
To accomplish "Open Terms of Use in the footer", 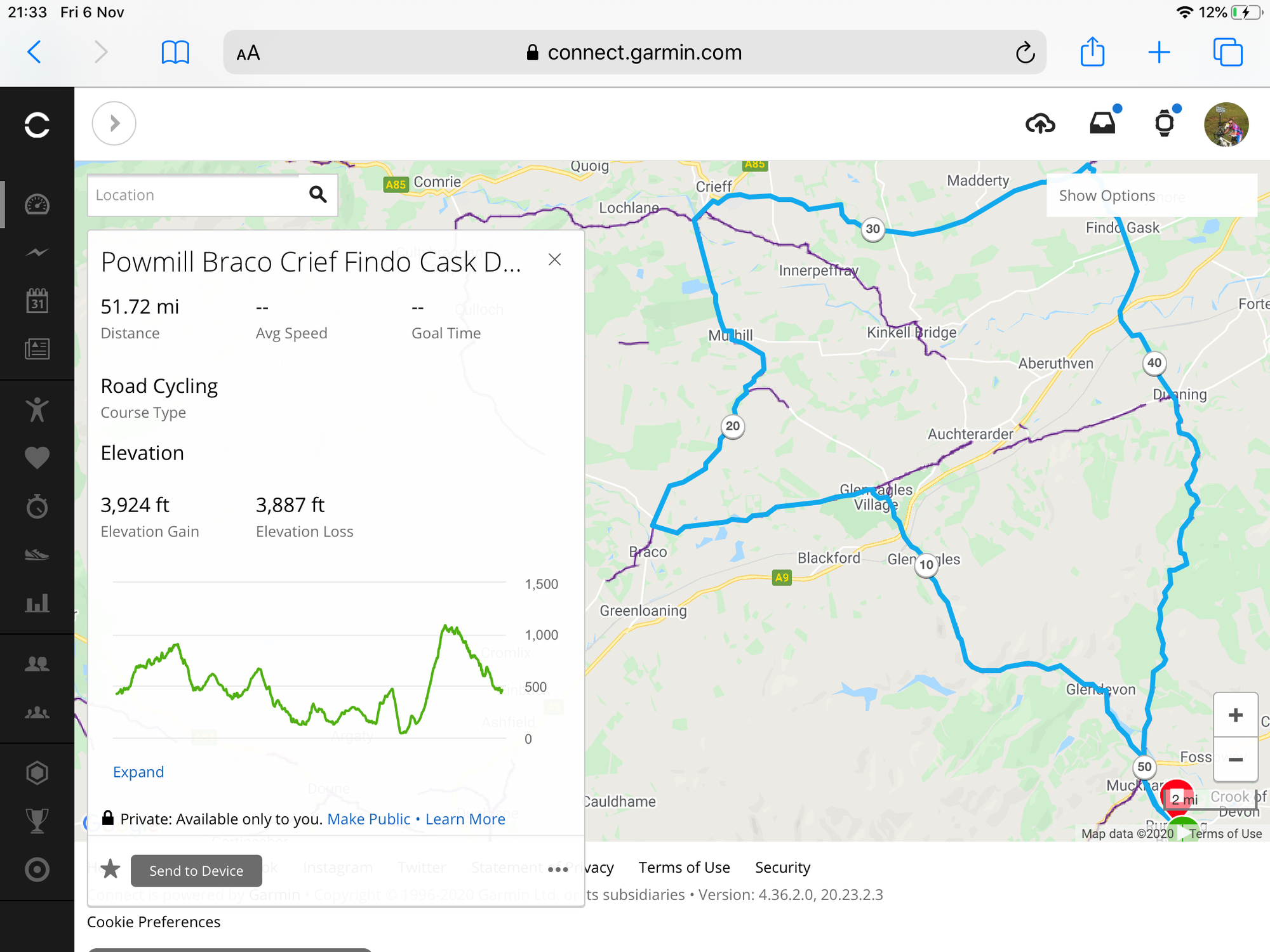I will click(684, 867).
